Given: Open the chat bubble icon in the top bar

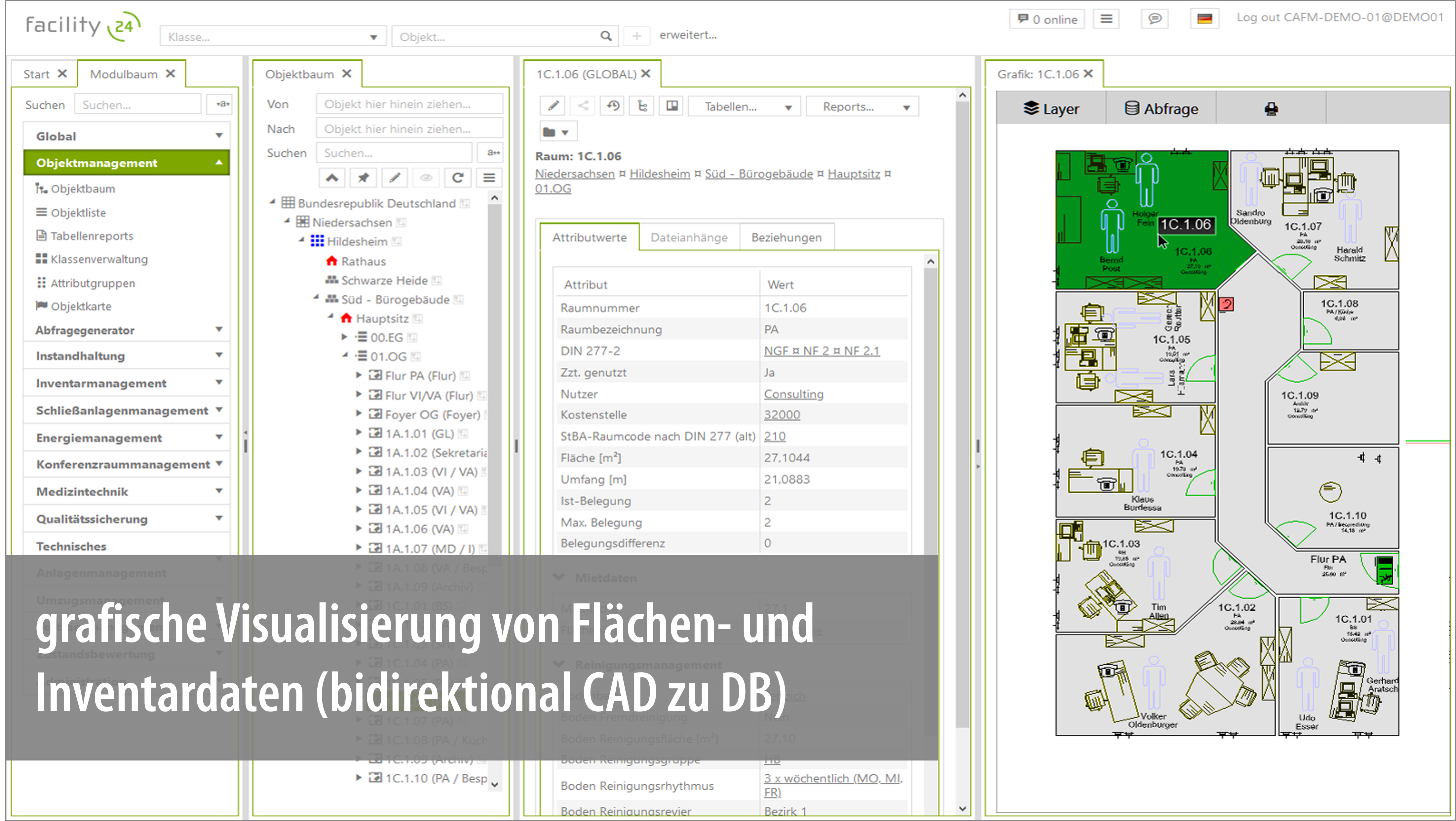Looking at the screenshot, I should [1155, 19].
